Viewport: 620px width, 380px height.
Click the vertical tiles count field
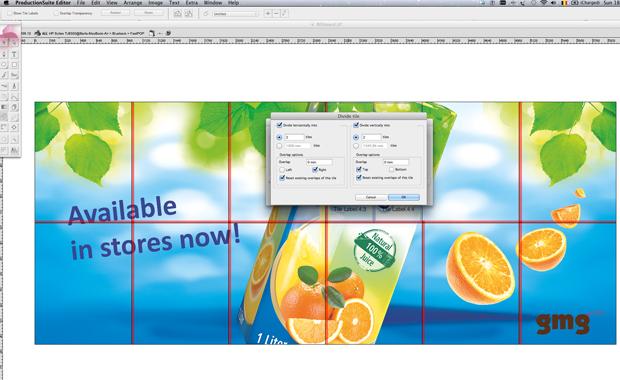click(x=371, y=137)
